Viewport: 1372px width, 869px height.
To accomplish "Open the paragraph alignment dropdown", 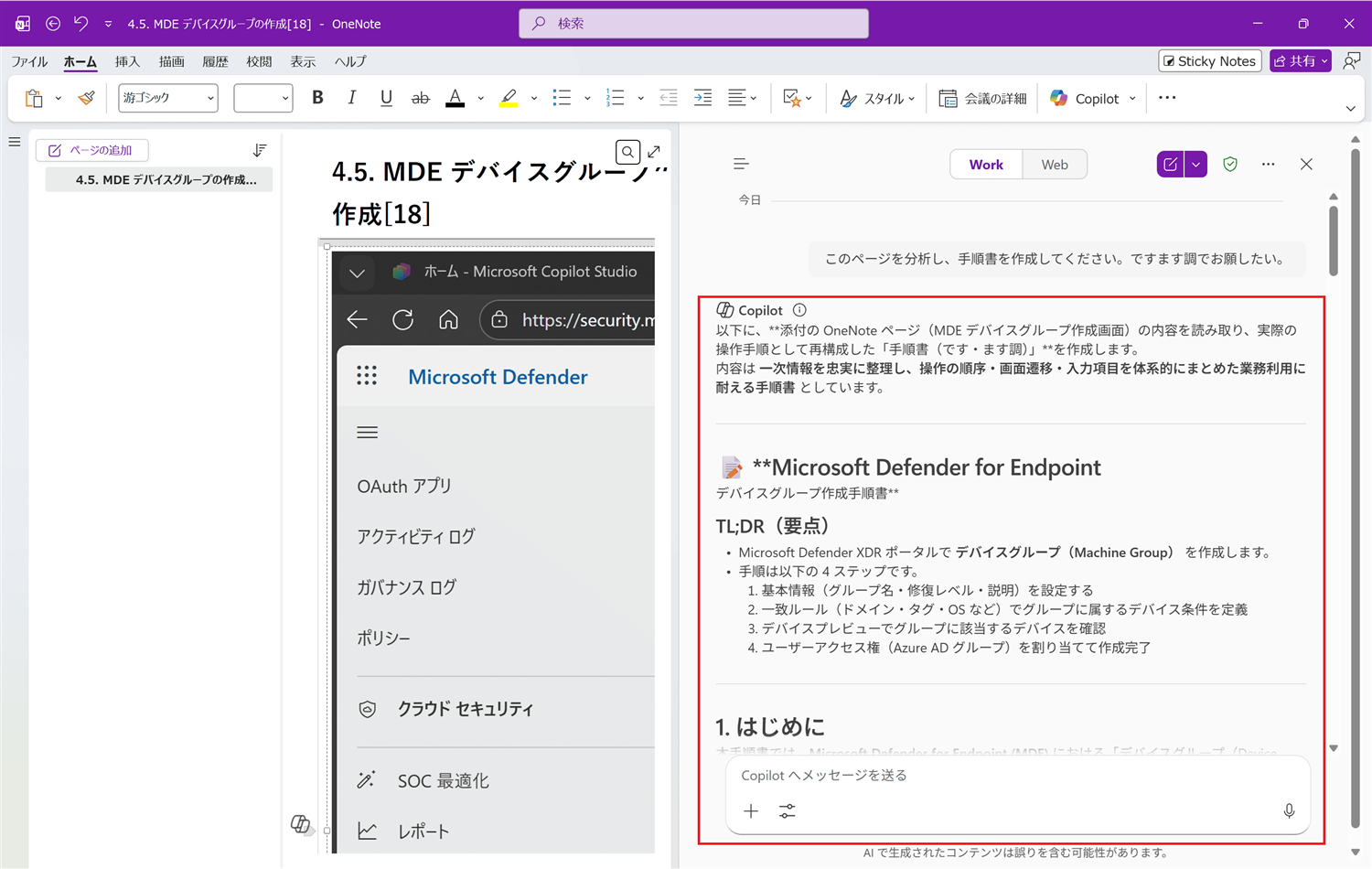I will (x=742, y=98).
